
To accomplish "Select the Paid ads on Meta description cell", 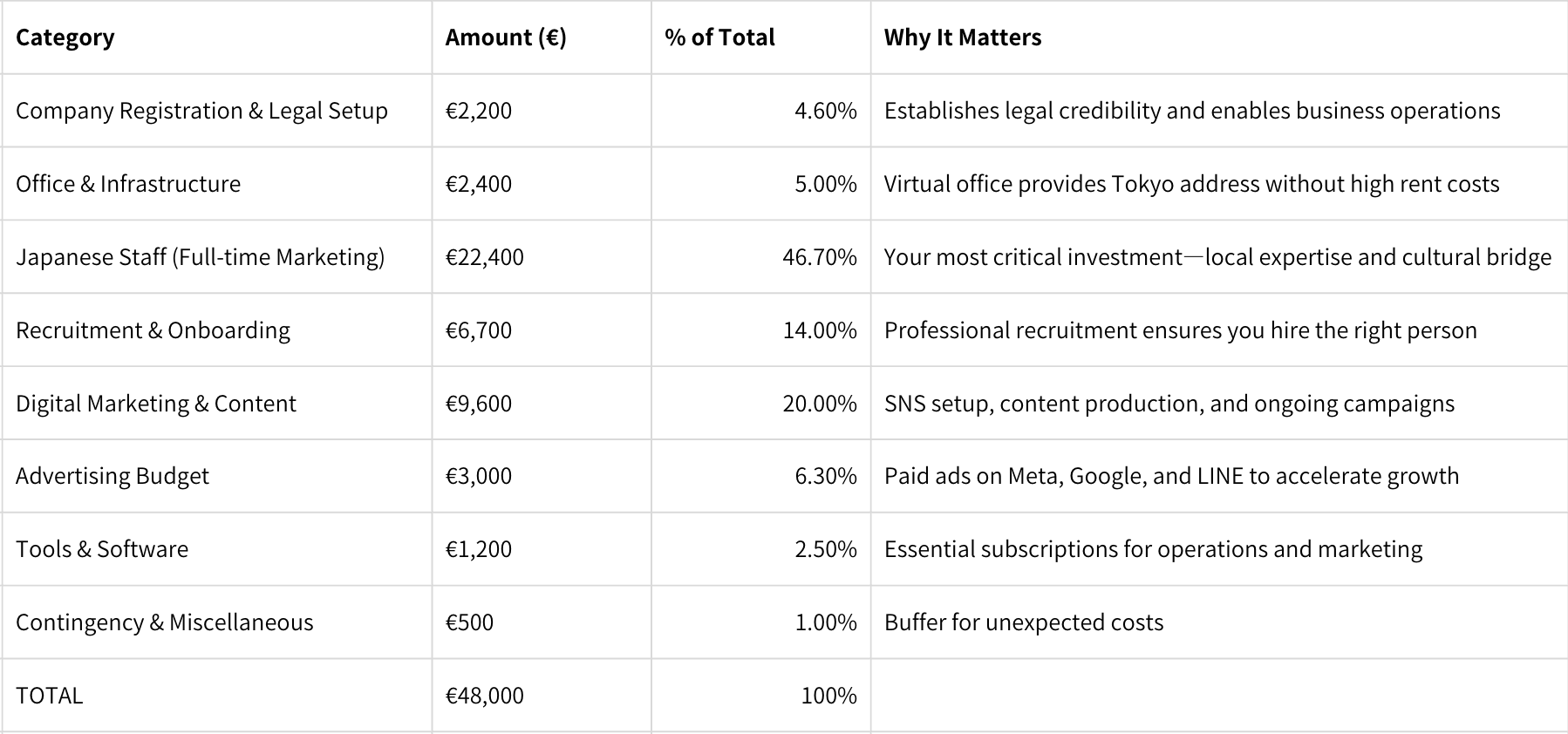I will pos(1219,476).
